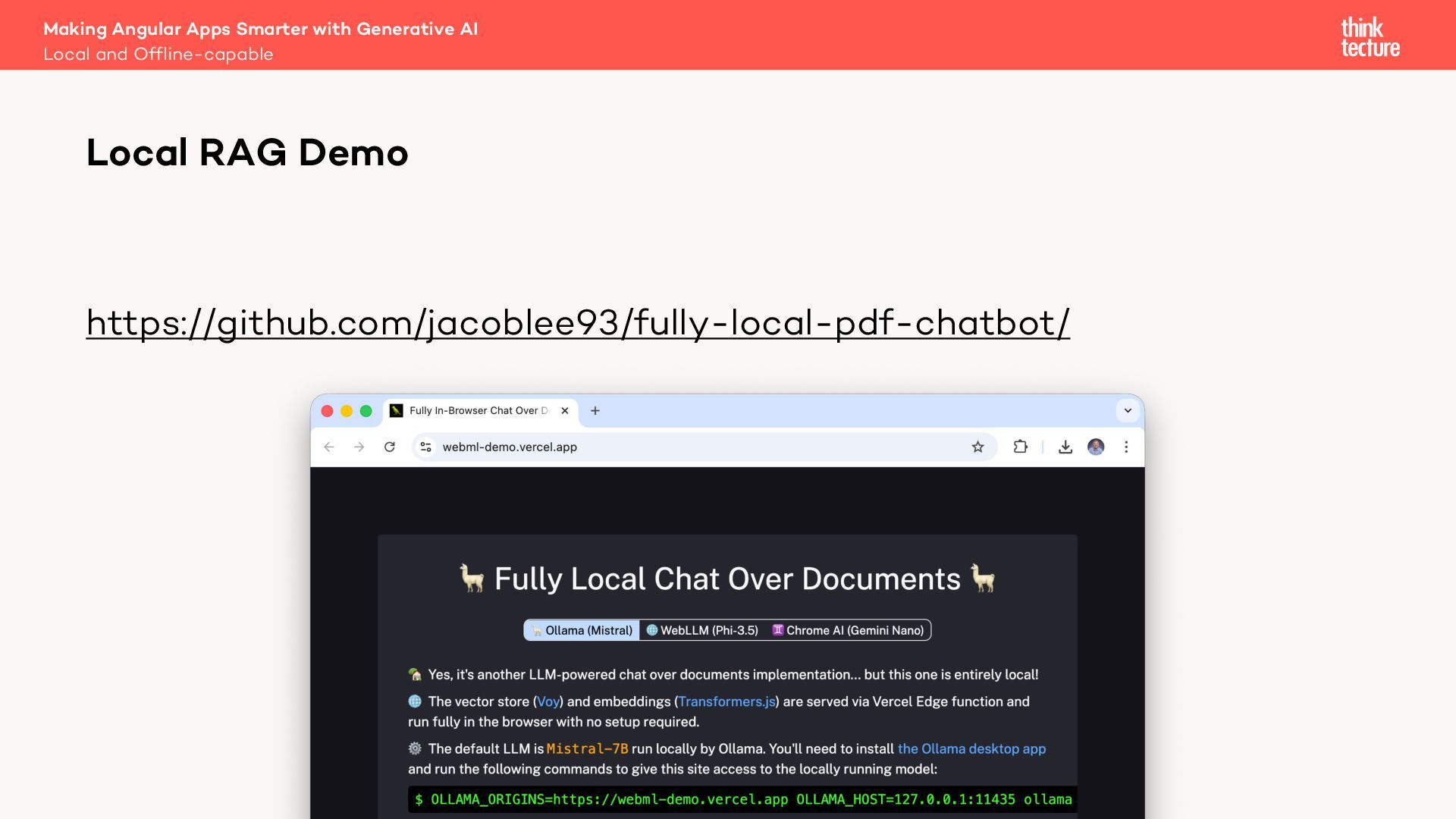Open the Transformers.js link
1456x819 pixels.
point(726,701)
